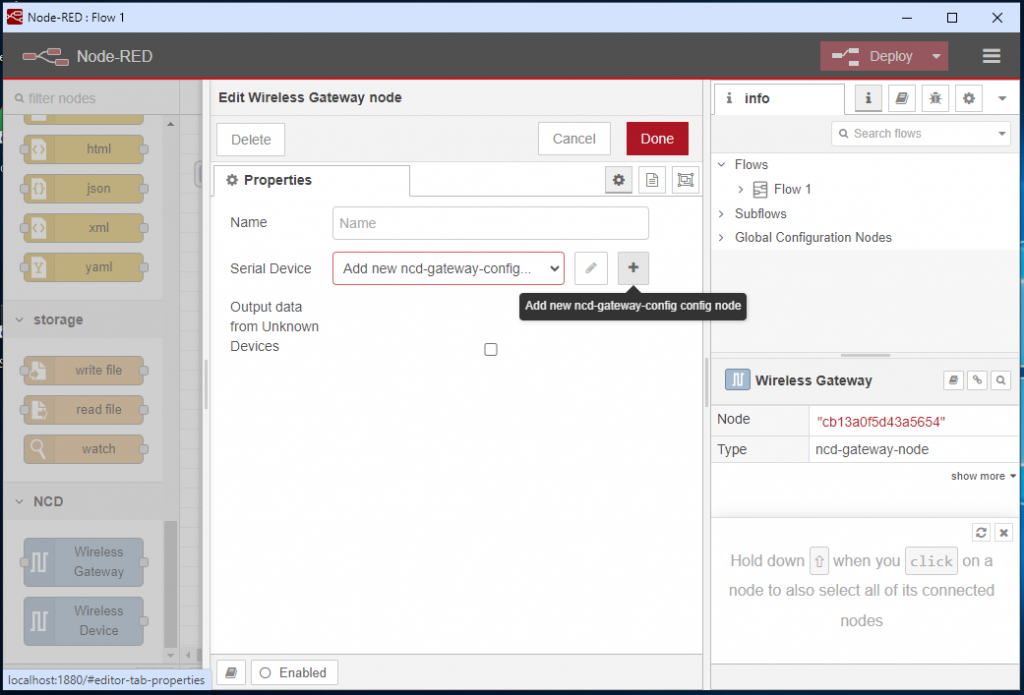Viewport: 1024px width, 695px height.
Task: Click the plus icon to add gateway config
Action: pyautogui.click(x=633, y=268)
